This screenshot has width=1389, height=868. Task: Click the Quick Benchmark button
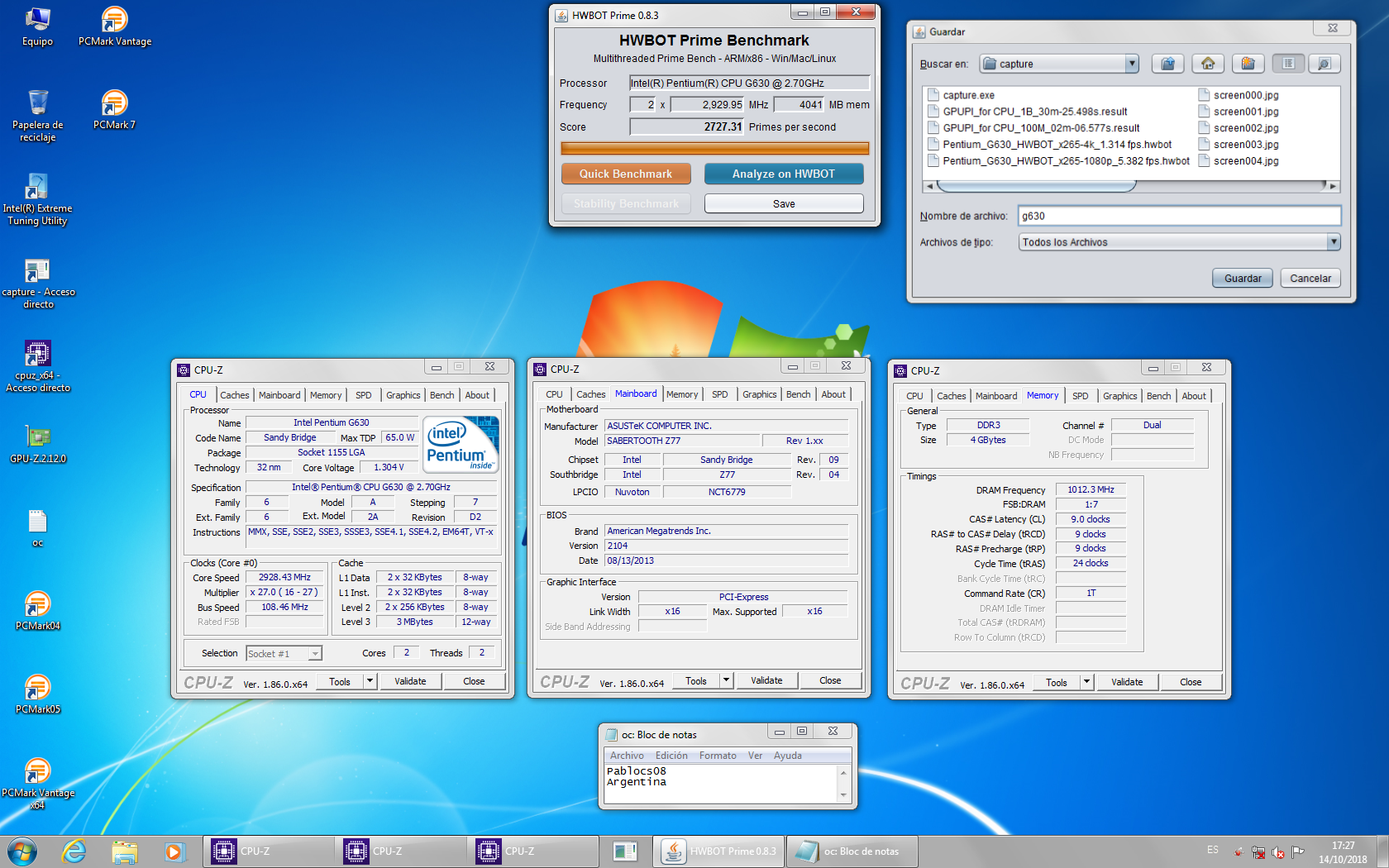pos(626,174)
